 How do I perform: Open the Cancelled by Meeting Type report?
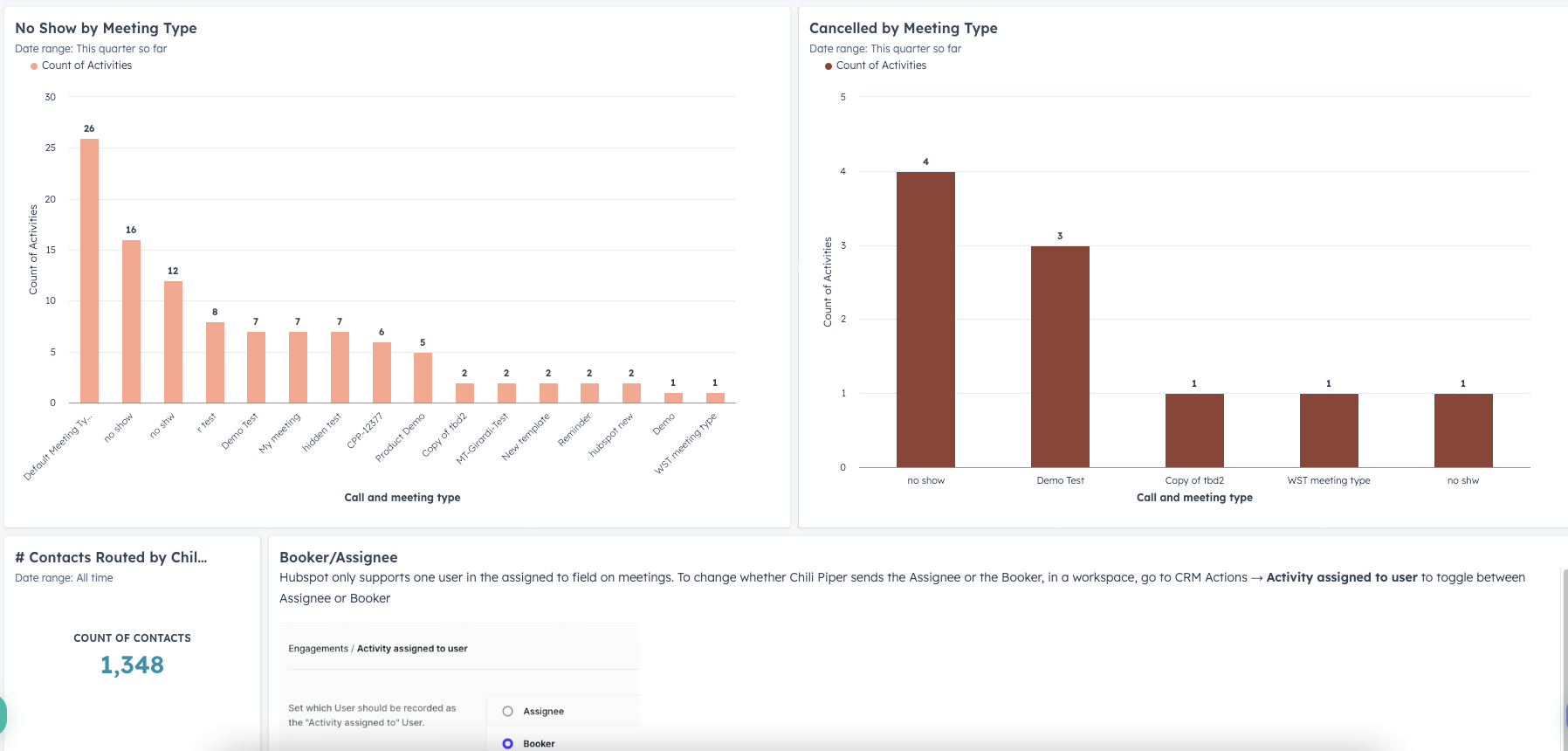(903, 28)
